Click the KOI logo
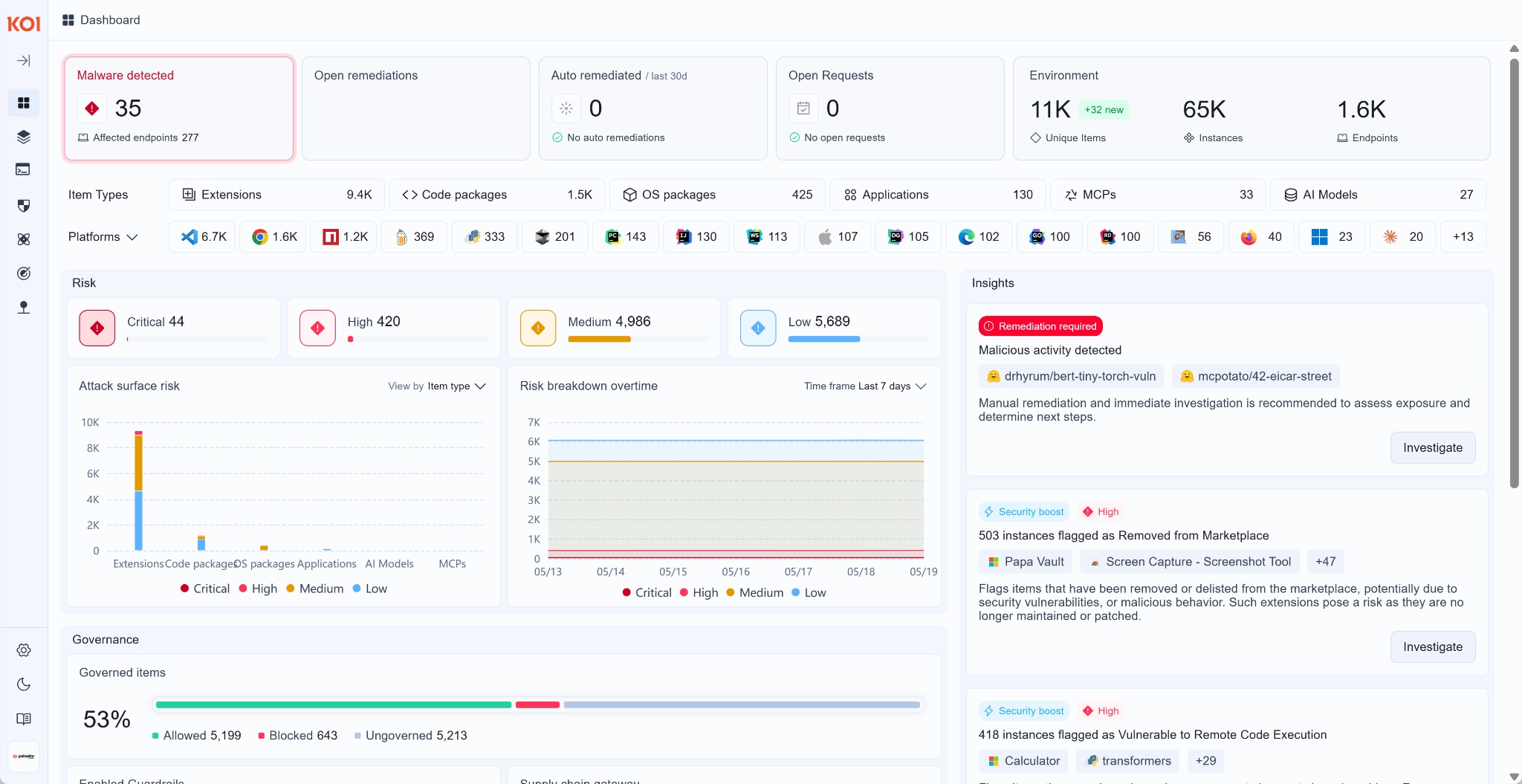The width and height of the screenshot is (1522, 784). [24, 24]
